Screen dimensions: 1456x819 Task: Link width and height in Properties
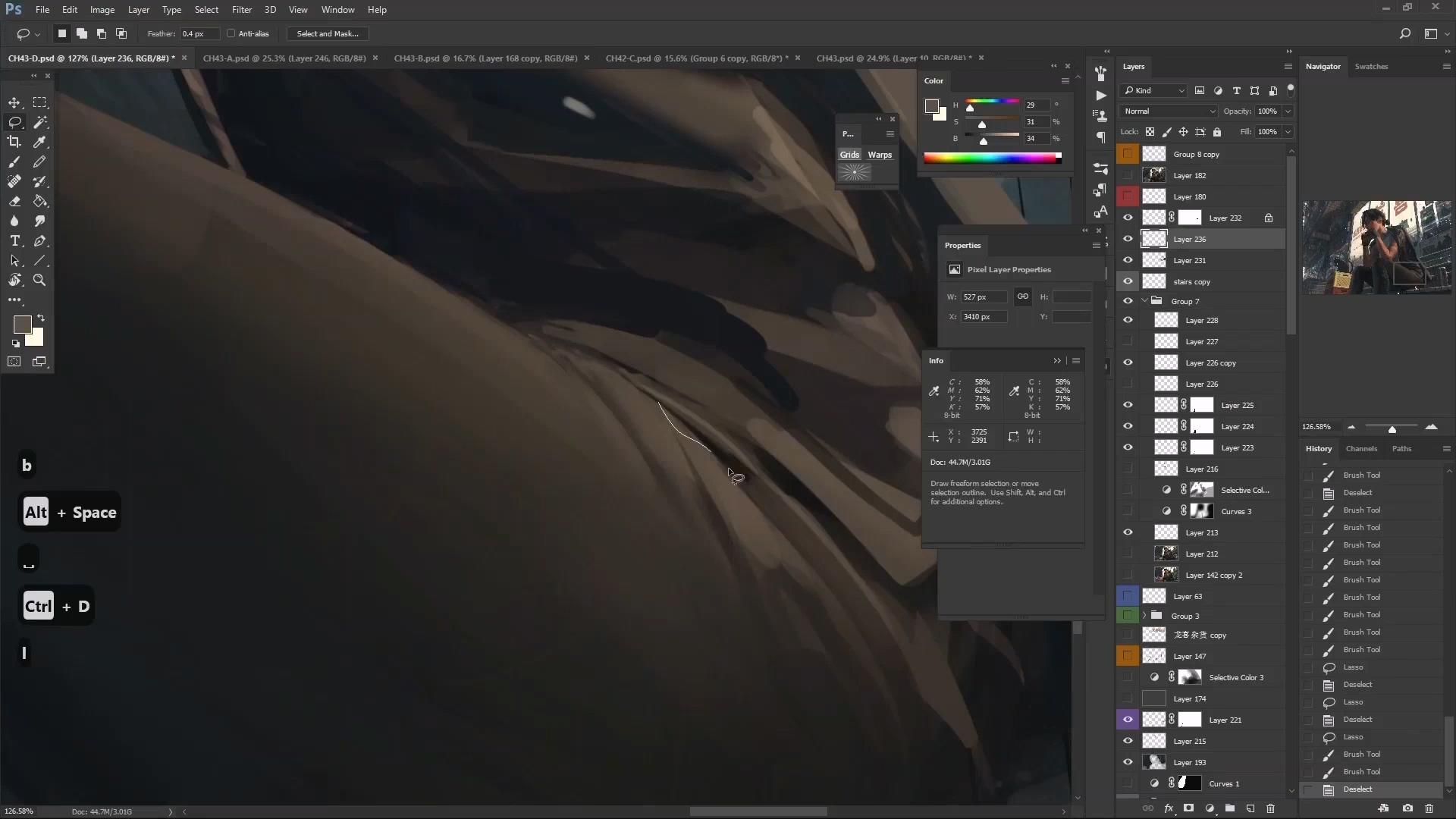[1023, 297]
